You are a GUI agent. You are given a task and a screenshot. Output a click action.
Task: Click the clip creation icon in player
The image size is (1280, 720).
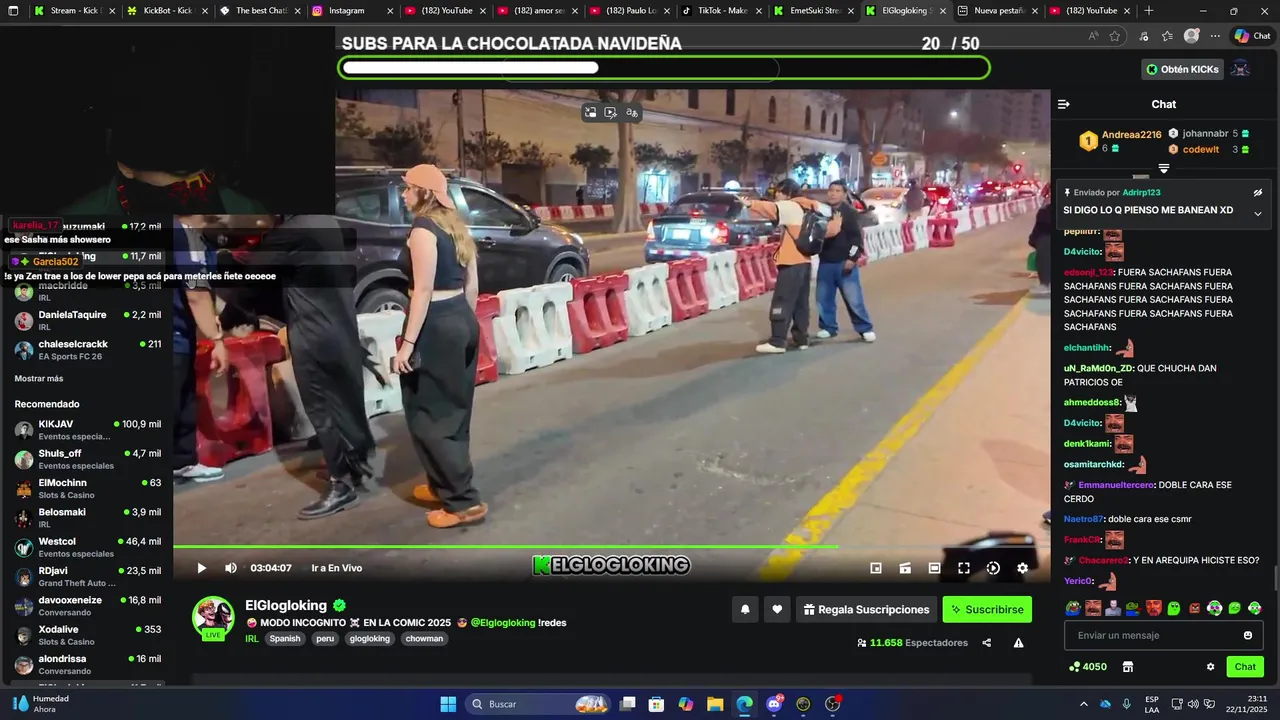(x=905, y=568)
